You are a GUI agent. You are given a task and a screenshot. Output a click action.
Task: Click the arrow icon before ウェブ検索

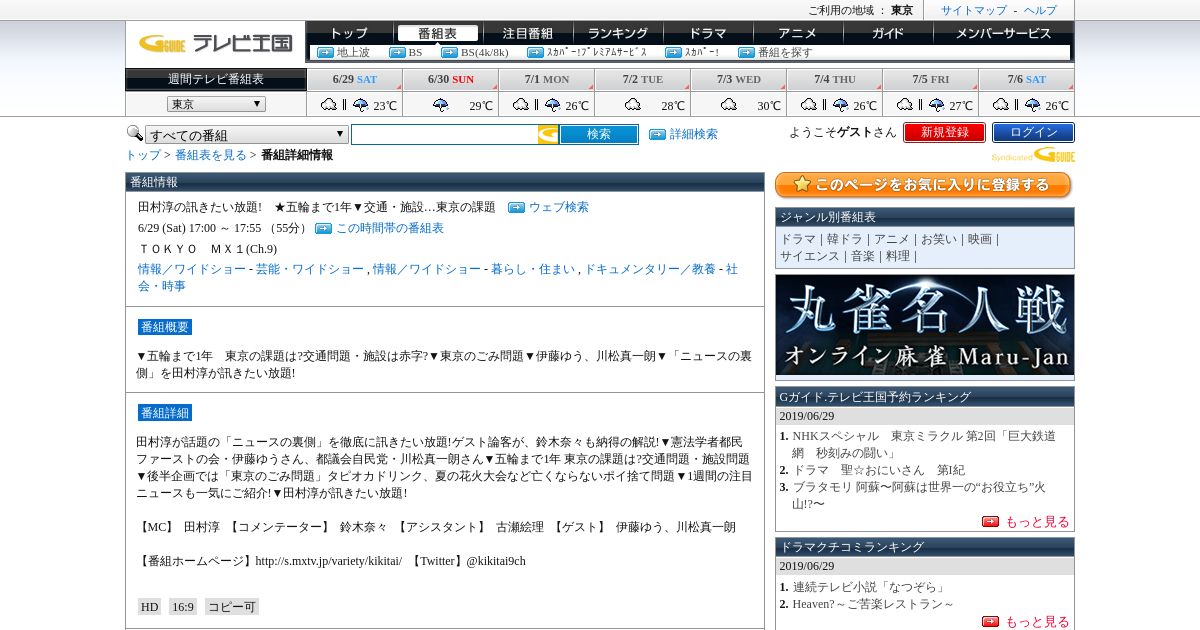[516, 207]
